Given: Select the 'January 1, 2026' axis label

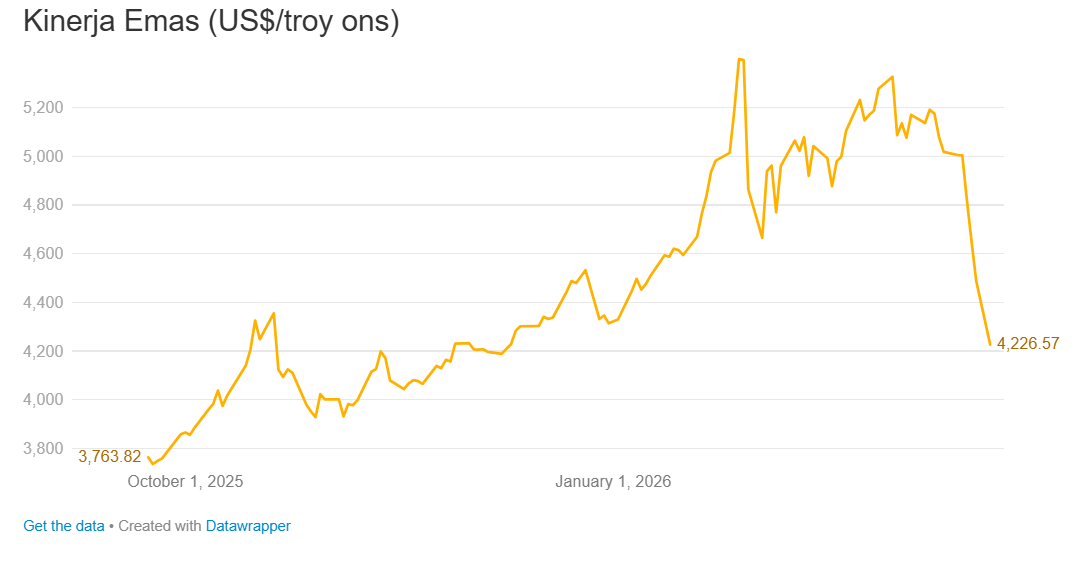Looking at the screenshot, I should tap(613, 481).
